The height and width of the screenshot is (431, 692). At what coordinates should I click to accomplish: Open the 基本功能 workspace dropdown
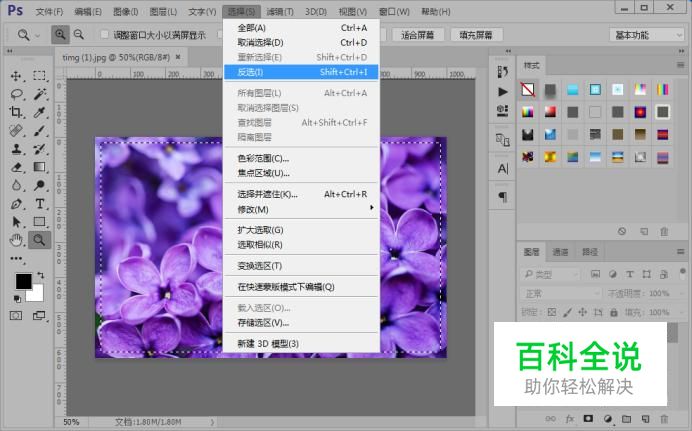(x=646, y=34)
